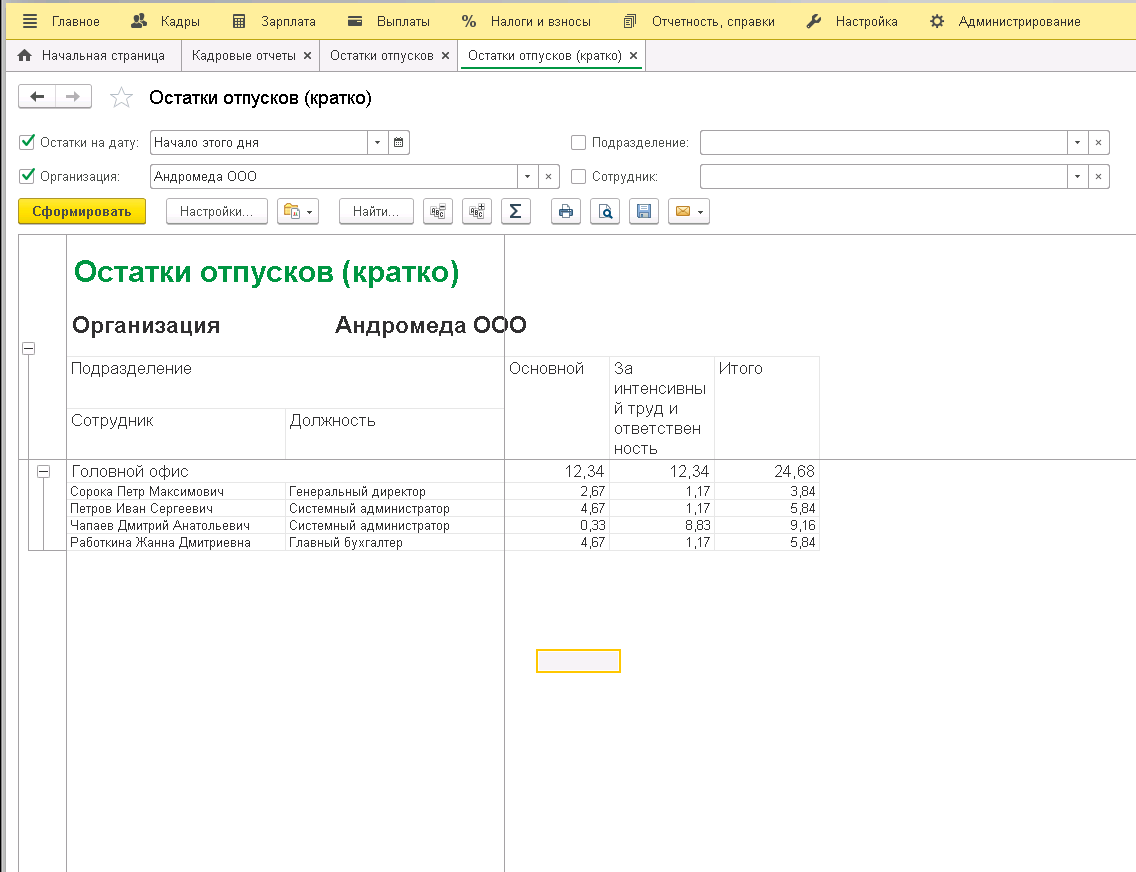Viewport: 1136px width, 872px height.
Task: Uncheck the 'Остатки на дату' checkbox
Action: (x=27, y=143)
